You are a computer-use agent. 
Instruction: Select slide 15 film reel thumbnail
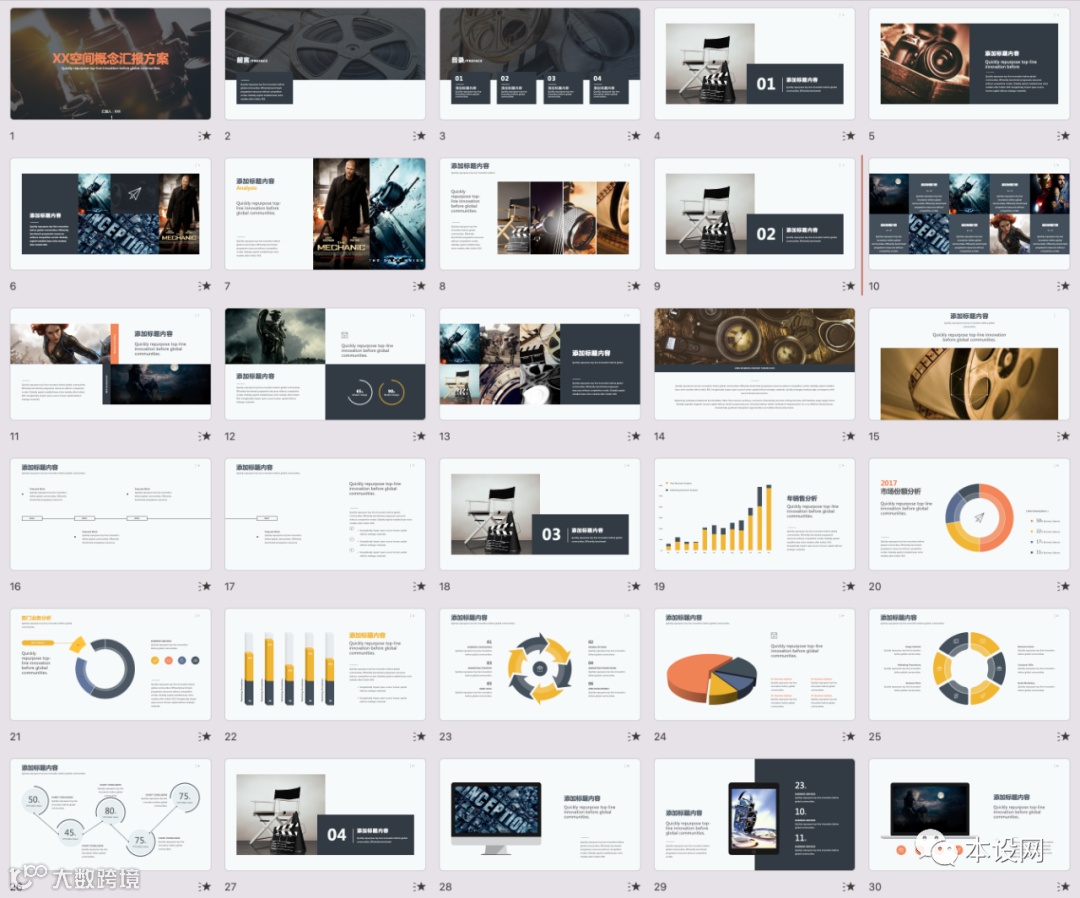[969, 364]
